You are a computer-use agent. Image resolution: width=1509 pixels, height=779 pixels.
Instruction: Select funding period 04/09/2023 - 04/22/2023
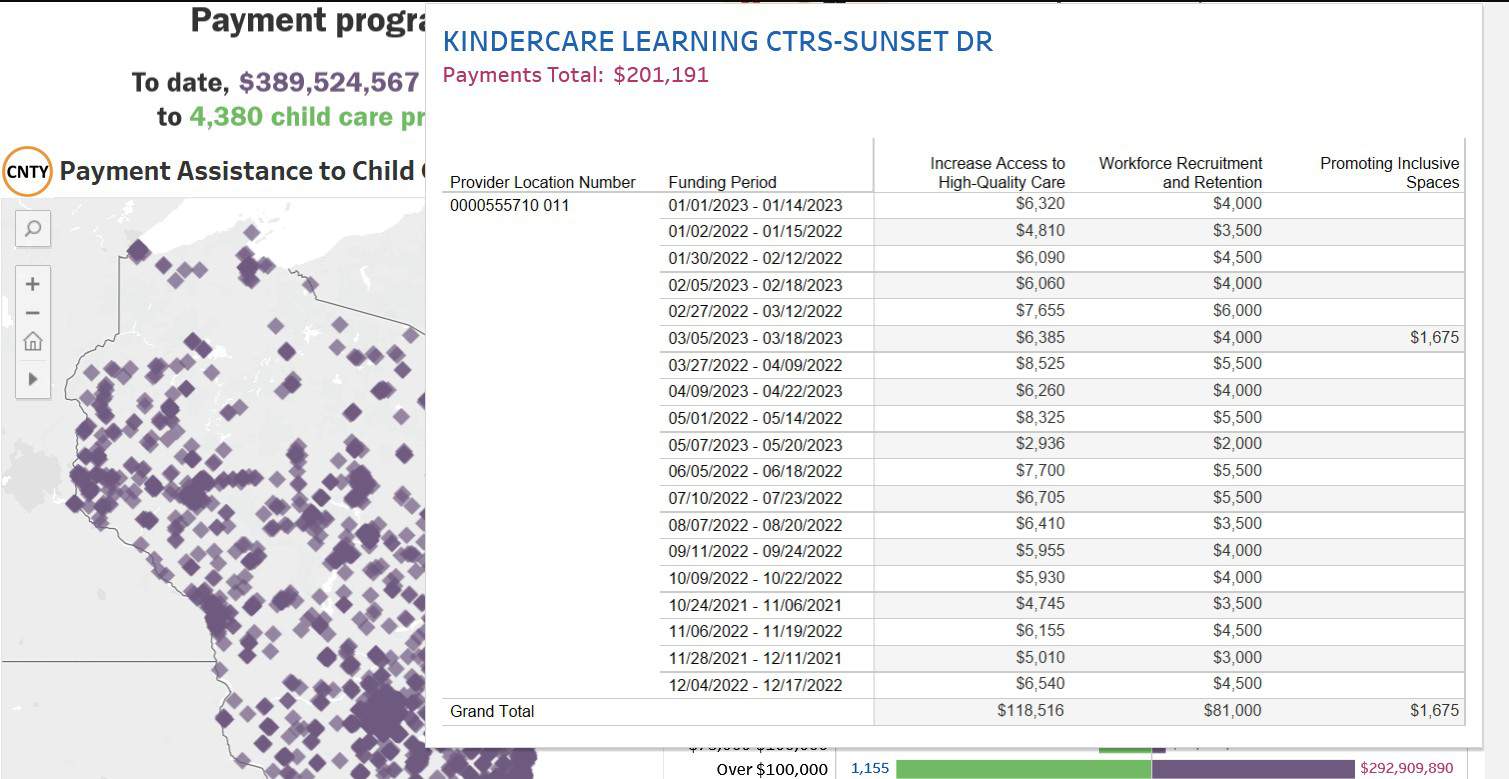(755, 391)
